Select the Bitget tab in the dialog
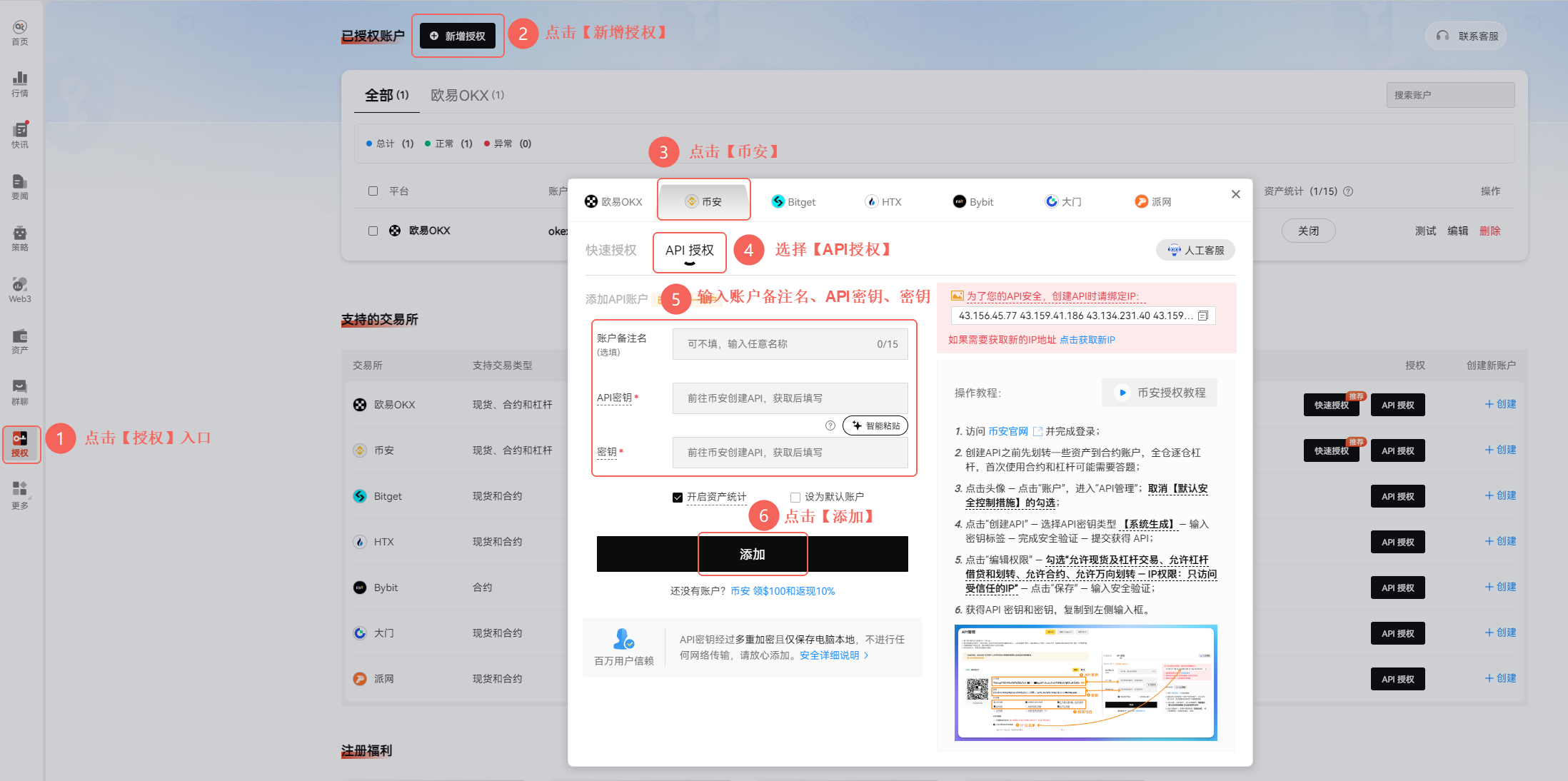This screenshot has height=781, width=1568. (793, 201)
